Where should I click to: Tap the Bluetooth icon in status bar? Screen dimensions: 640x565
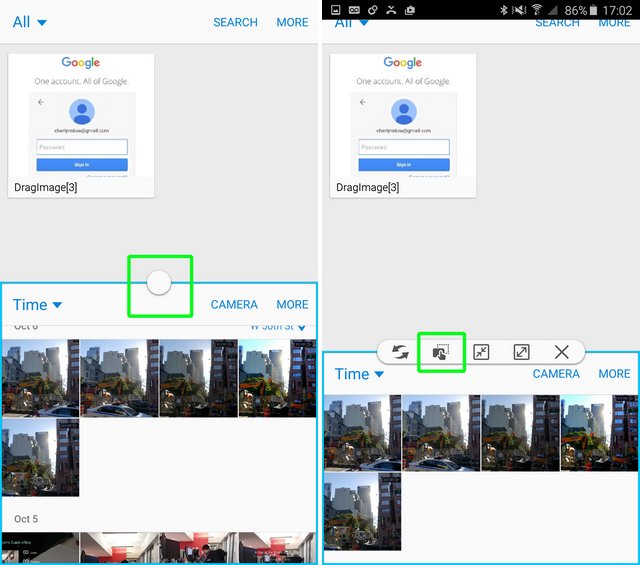tap(503, 10)
